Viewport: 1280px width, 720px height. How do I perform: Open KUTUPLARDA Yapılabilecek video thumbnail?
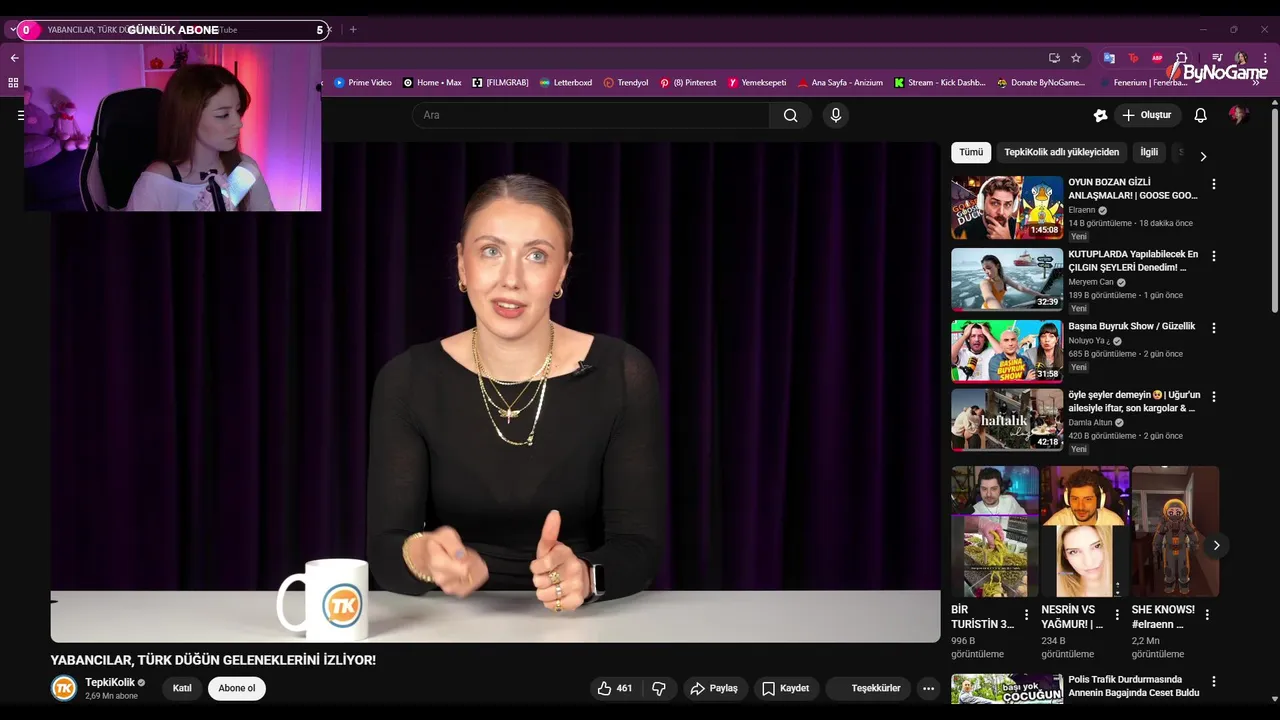pos(1007,280)
